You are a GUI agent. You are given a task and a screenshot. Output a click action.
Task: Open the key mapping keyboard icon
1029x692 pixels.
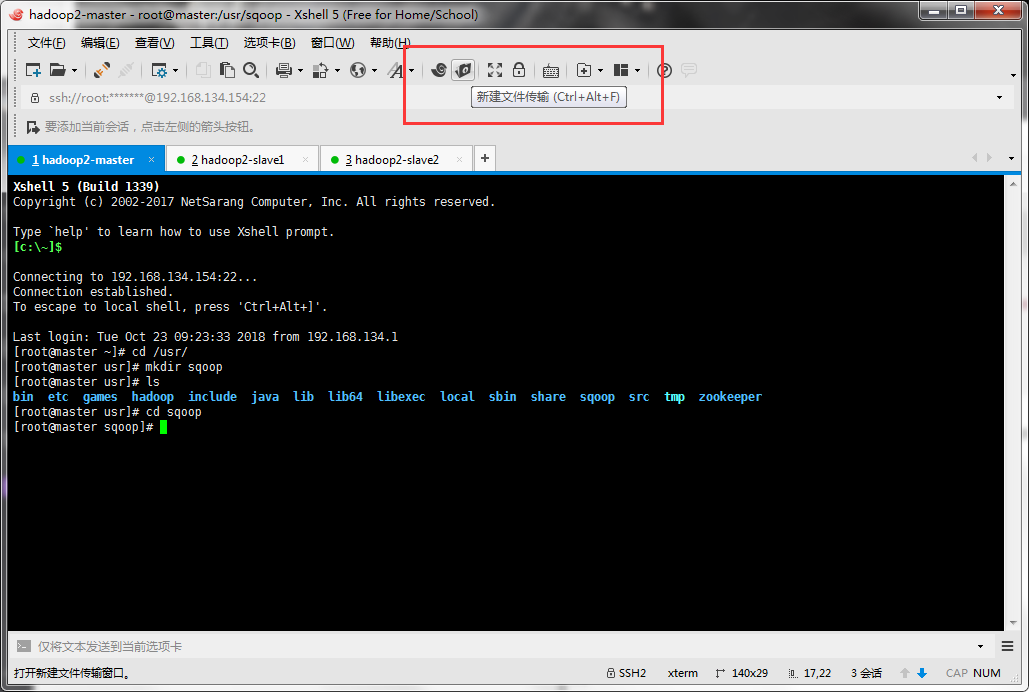[551, 71]
